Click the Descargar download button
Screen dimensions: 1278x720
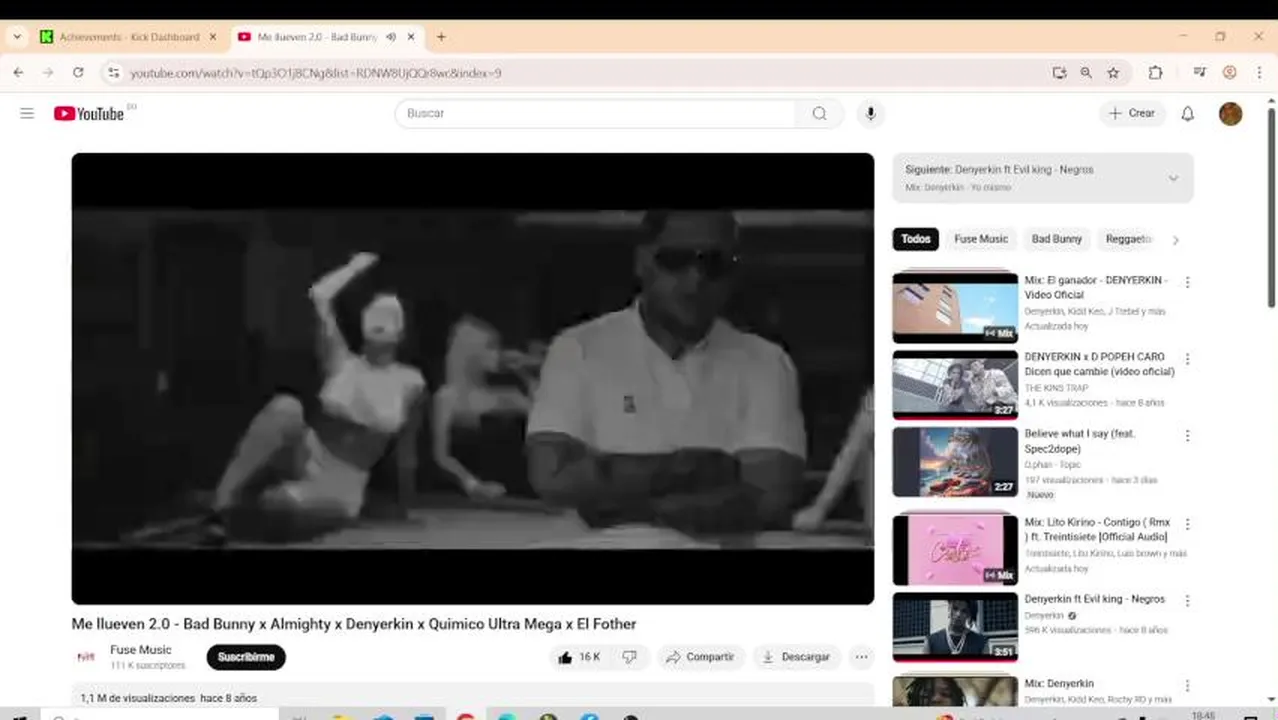coord(796,657)
